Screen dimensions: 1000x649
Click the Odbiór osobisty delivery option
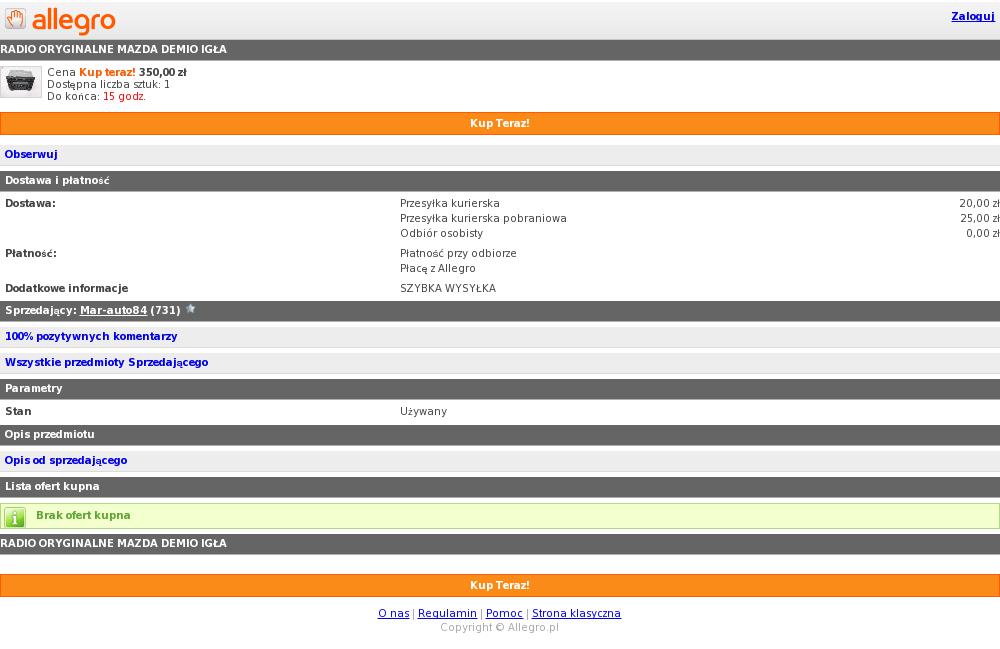pyautogui.click(x=441, y=233)
